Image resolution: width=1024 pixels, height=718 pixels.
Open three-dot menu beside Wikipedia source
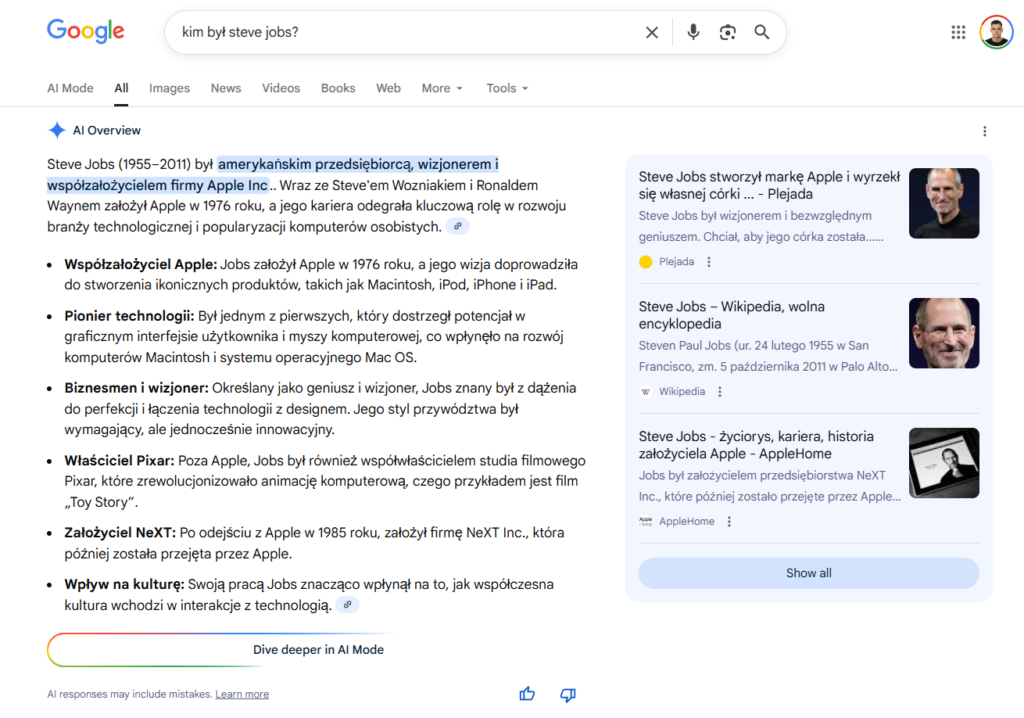coord(720,392)
